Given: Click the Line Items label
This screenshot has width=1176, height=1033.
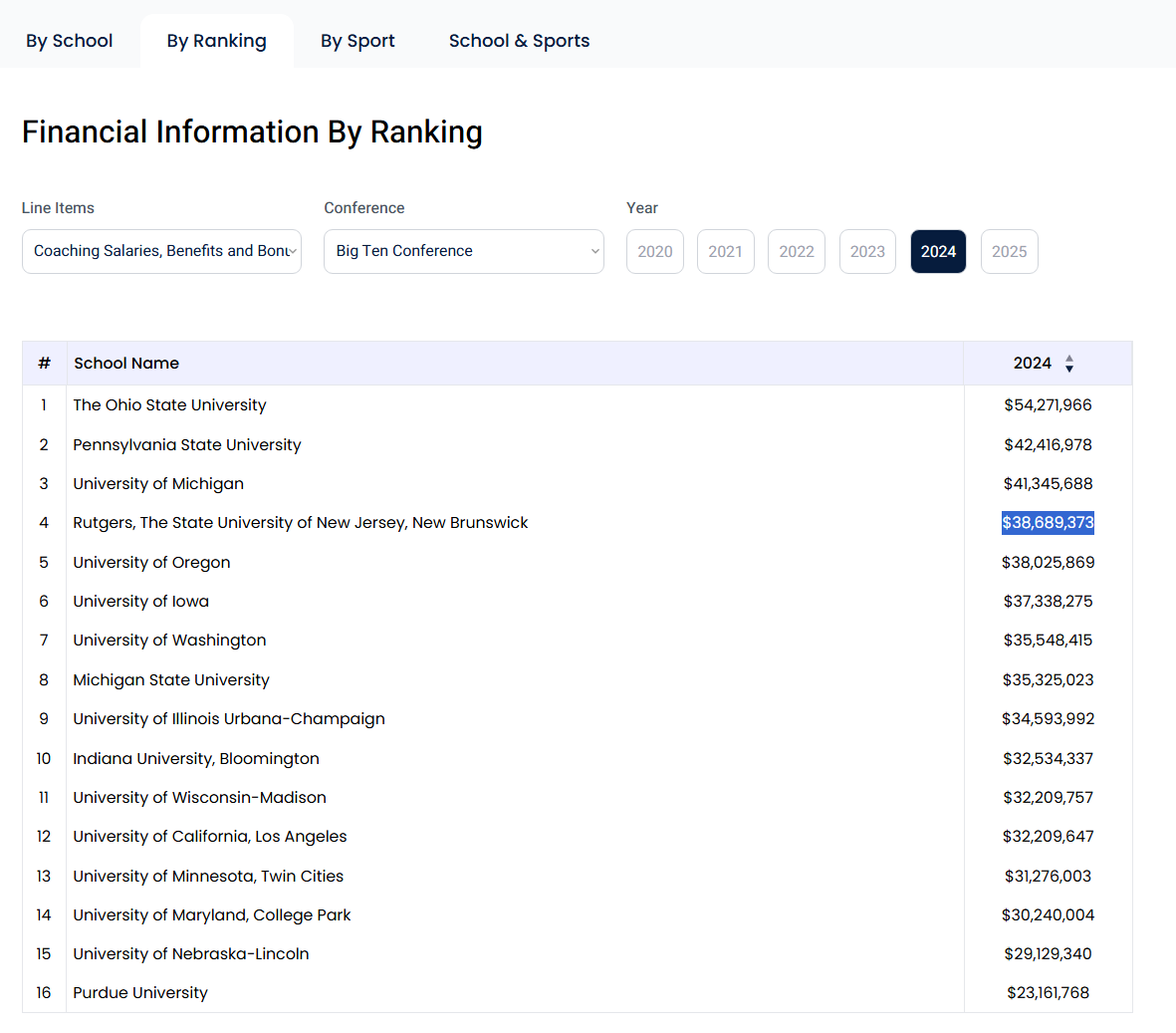Looking at the screenshot, I should point(58,208).
